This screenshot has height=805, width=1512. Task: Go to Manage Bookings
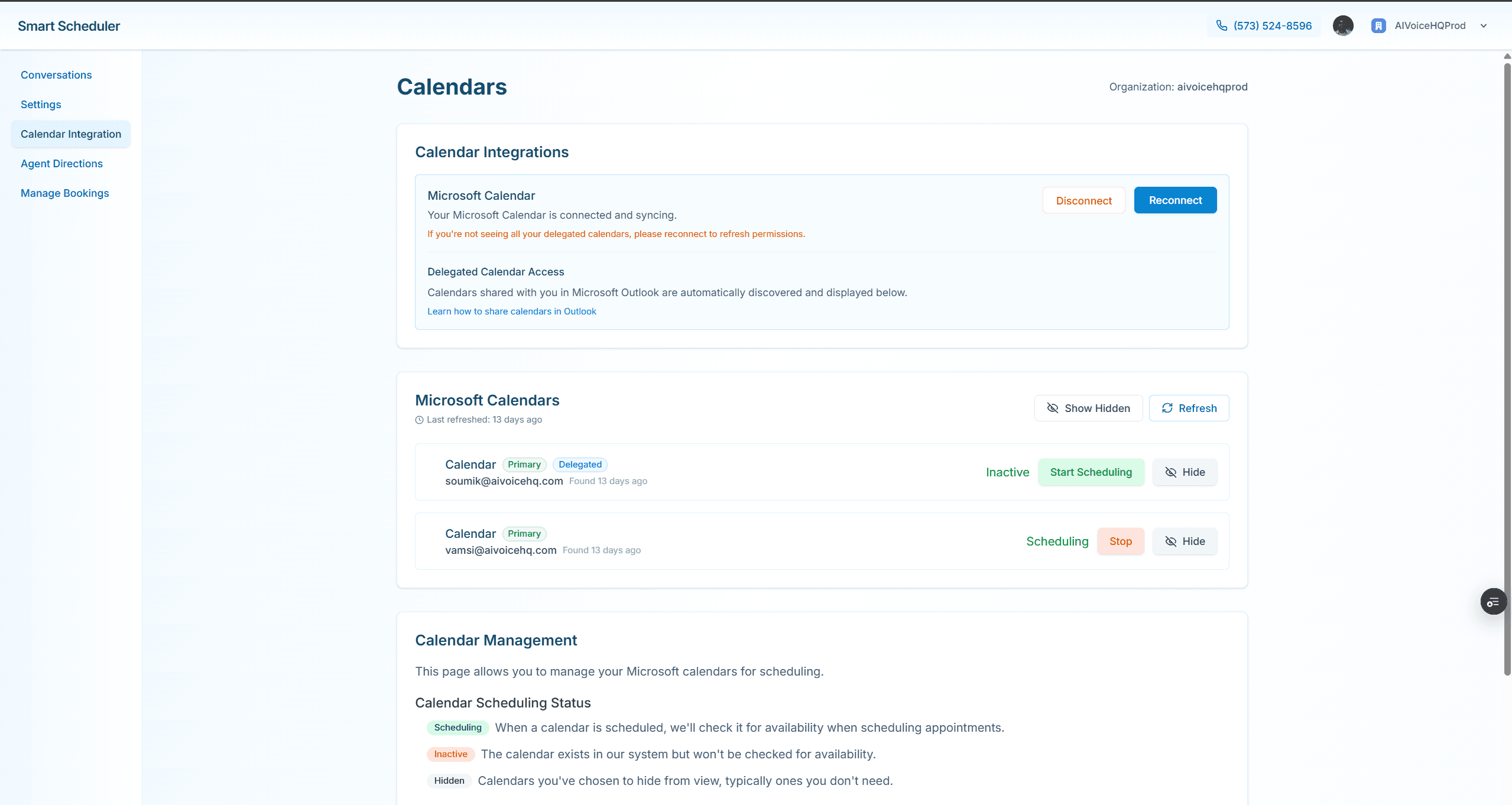pyautogui.click(x=65, y=193)
